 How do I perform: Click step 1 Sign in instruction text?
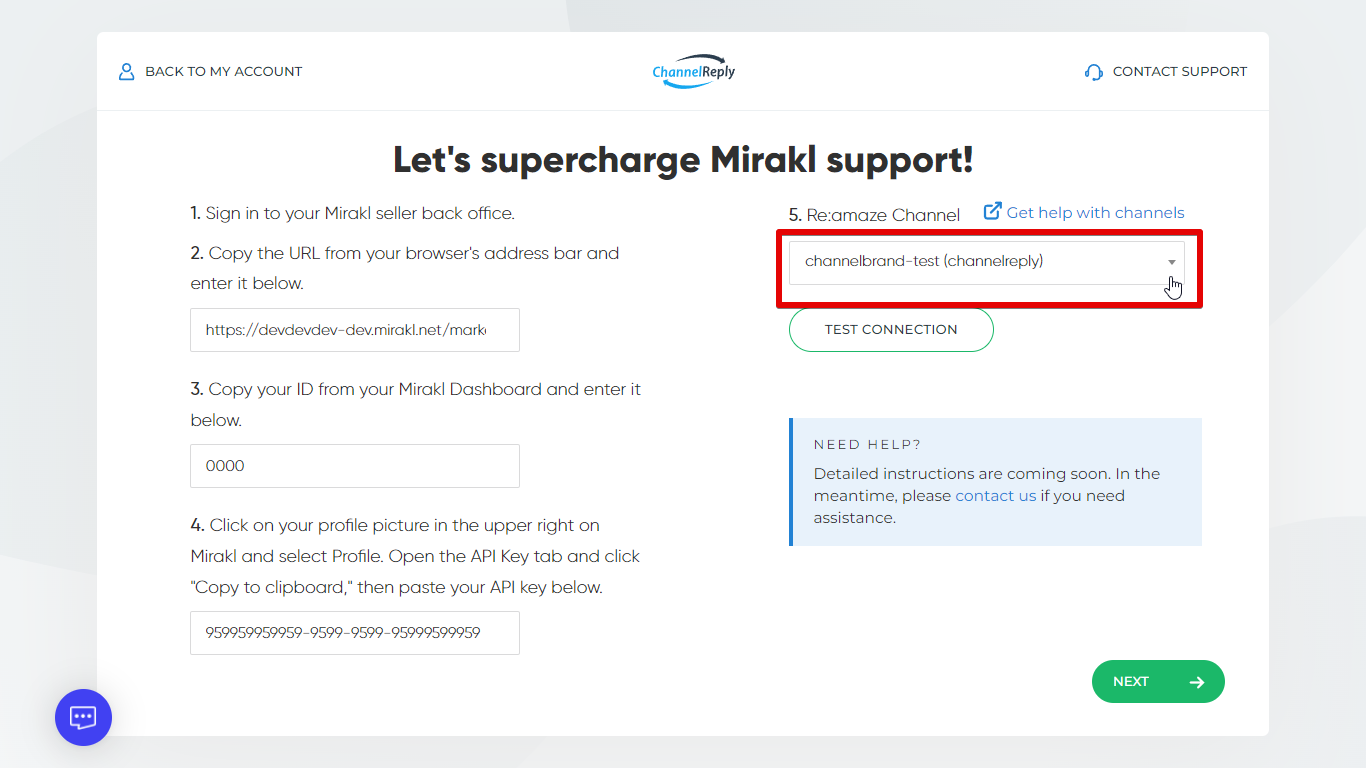coord(352,213)
